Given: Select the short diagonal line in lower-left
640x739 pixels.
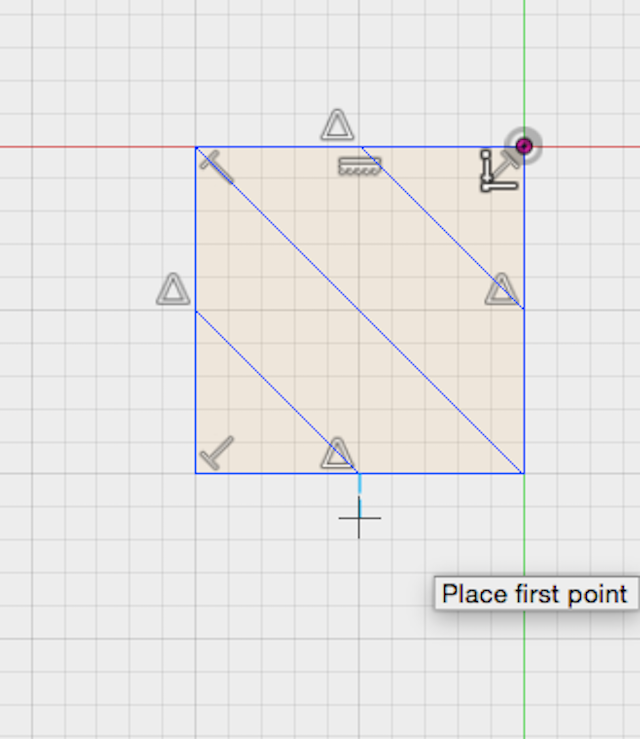Looking at the screenshot, I should (x=277, y=392).
